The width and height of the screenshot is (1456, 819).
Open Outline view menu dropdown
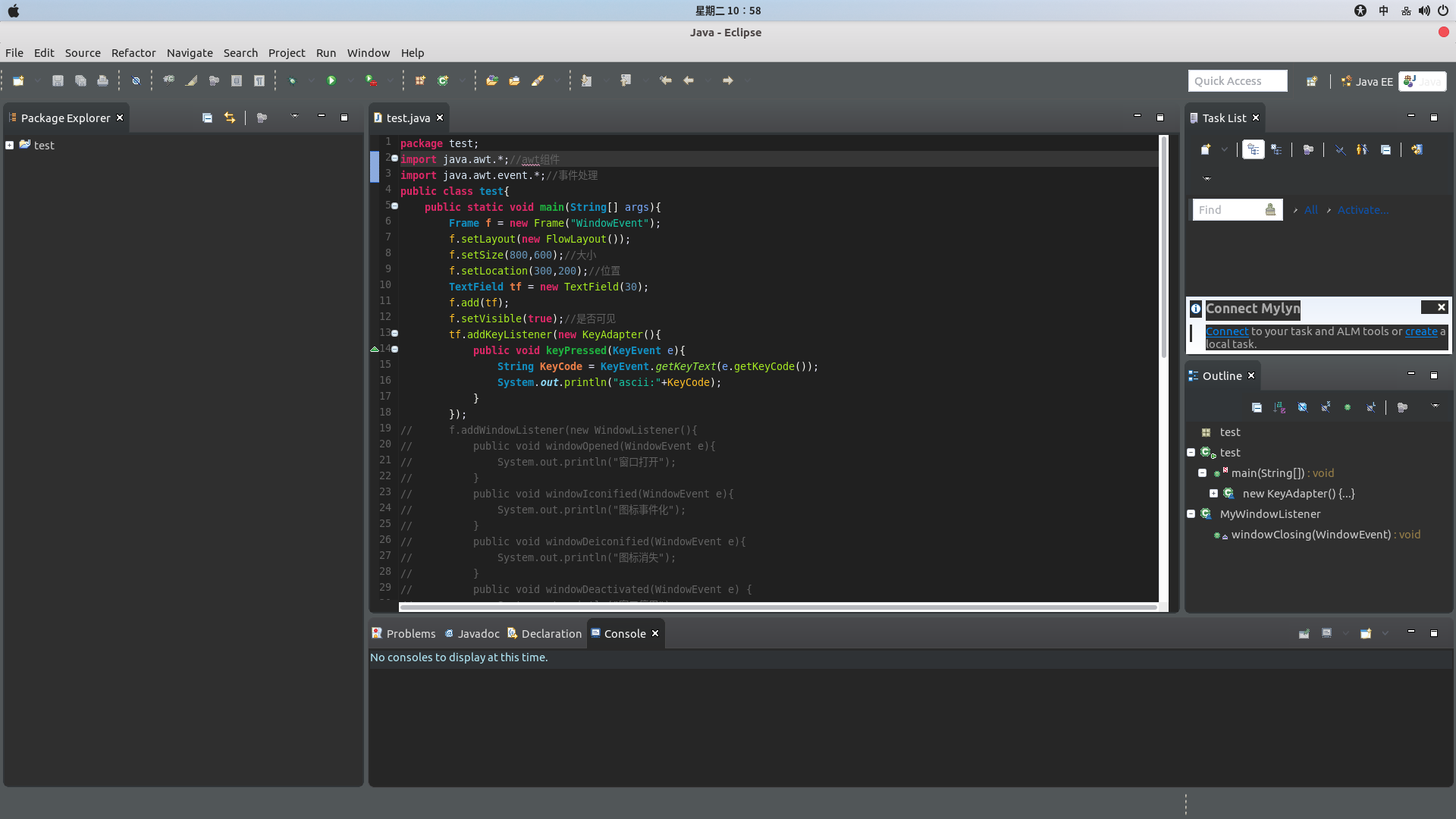pos(1436,406)
